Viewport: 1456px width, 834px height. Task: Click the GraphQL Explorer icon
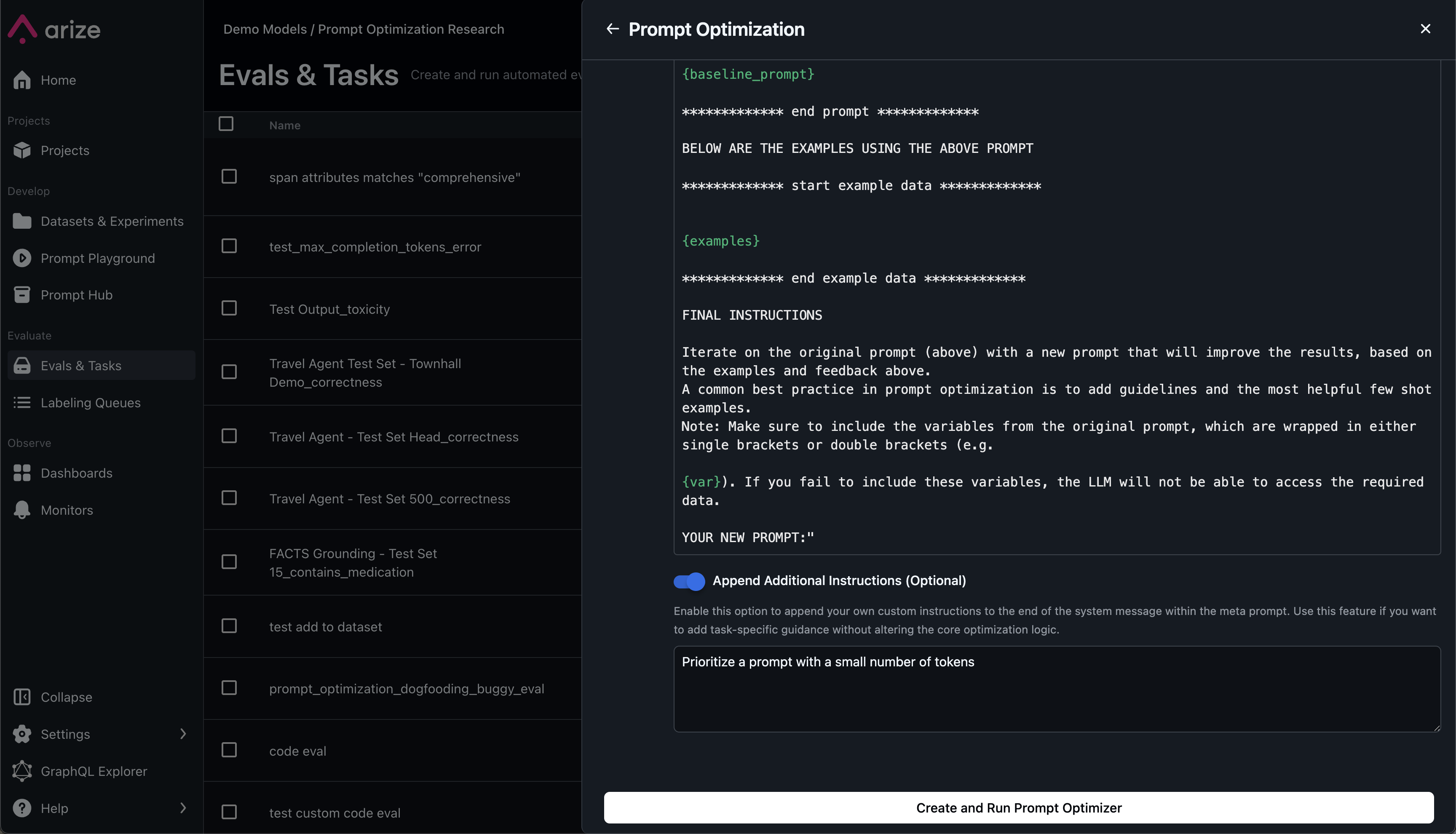[x=22, y=771]
